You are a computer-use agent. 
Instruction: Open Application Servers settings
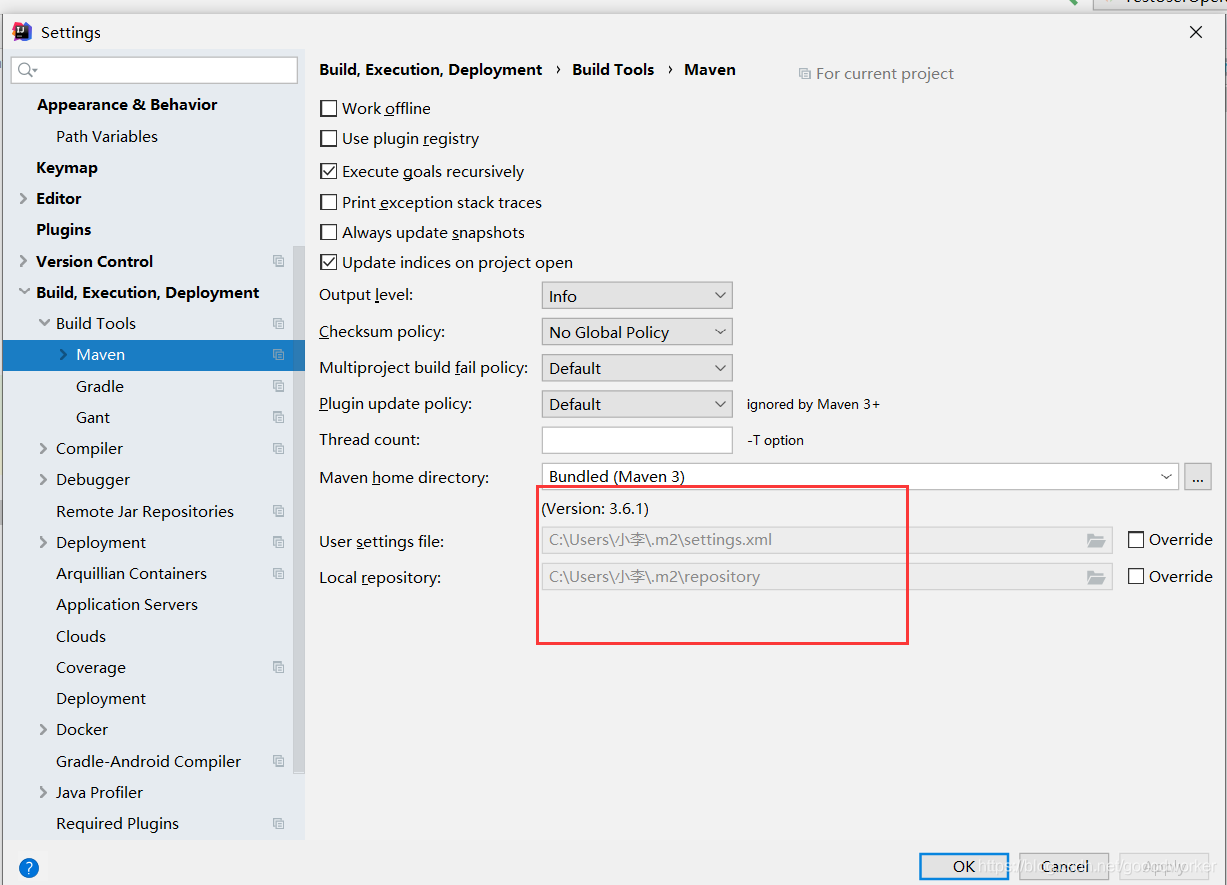tap(127, 604)
